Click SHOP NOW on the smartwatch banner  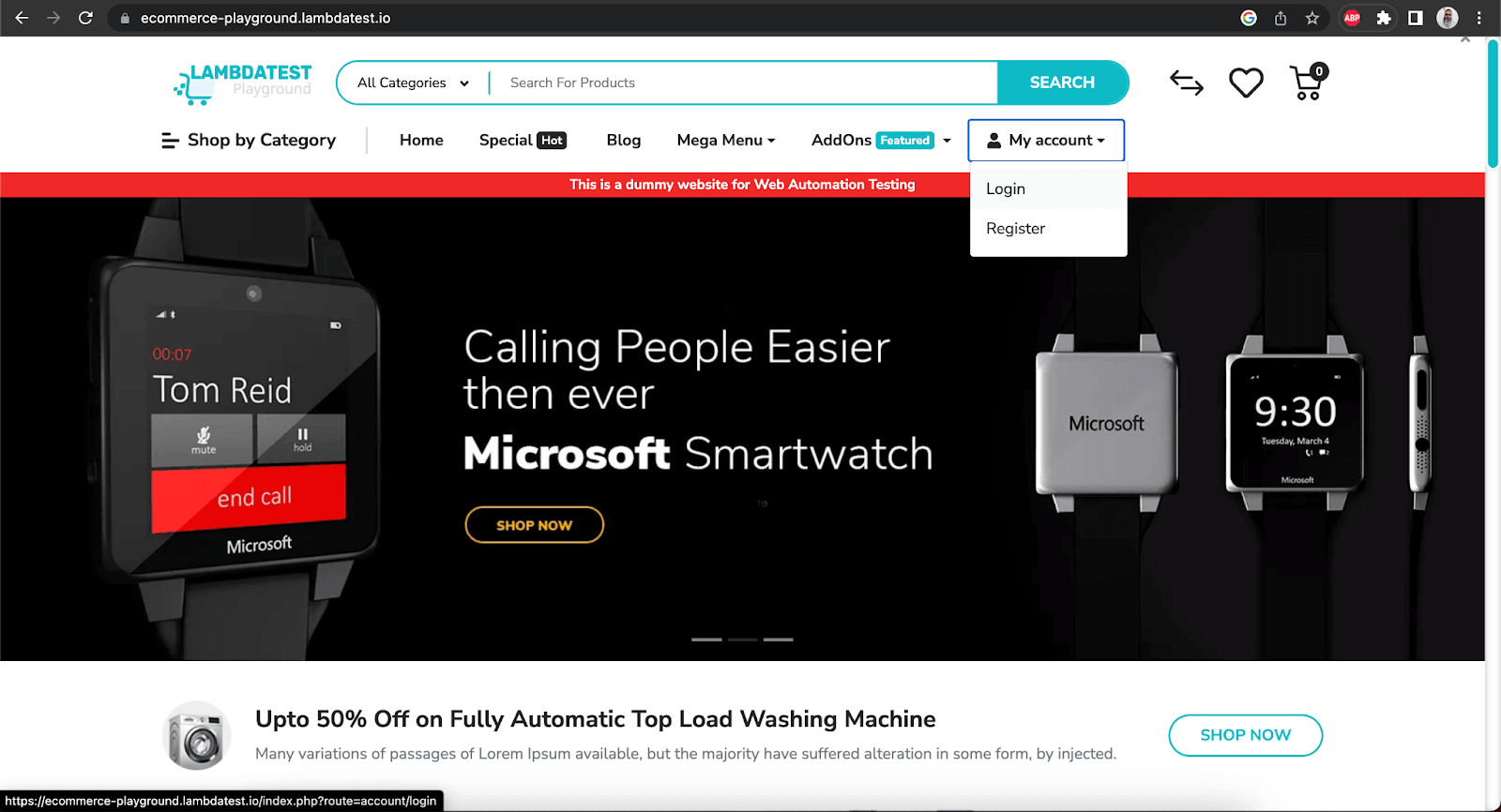click(x=534, y=525)
